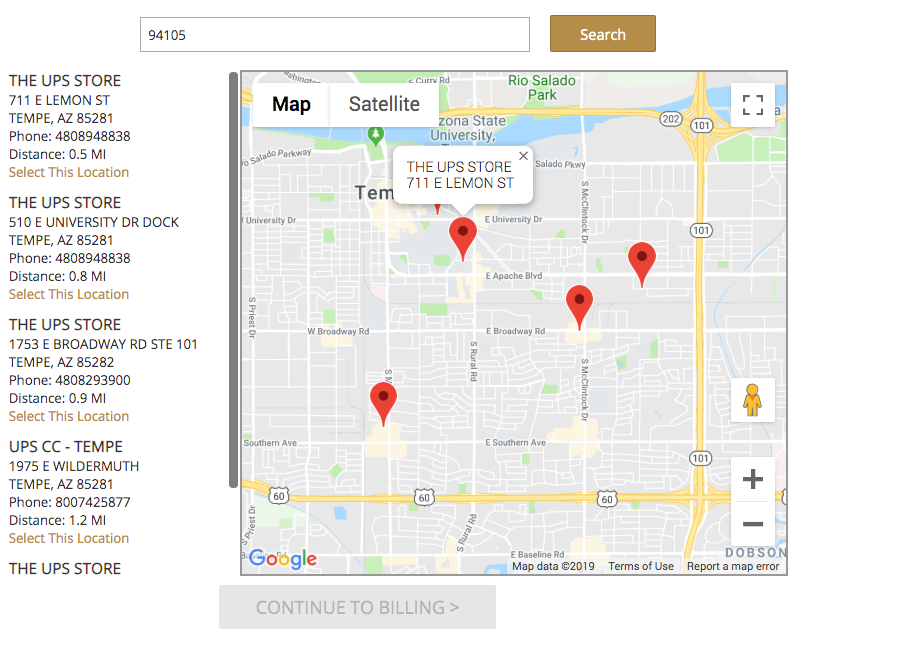The image size is (904, 649).
Task: Switch to Satellite view
Action: click(x=384, y=104)
